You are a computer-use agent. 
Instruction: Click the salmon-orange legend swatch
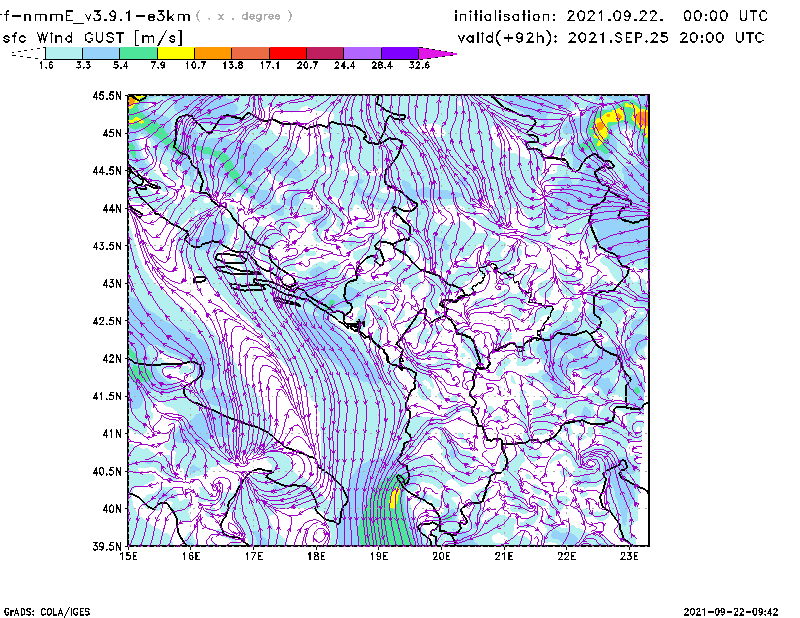pyautogui.click(x=251, y=53)
